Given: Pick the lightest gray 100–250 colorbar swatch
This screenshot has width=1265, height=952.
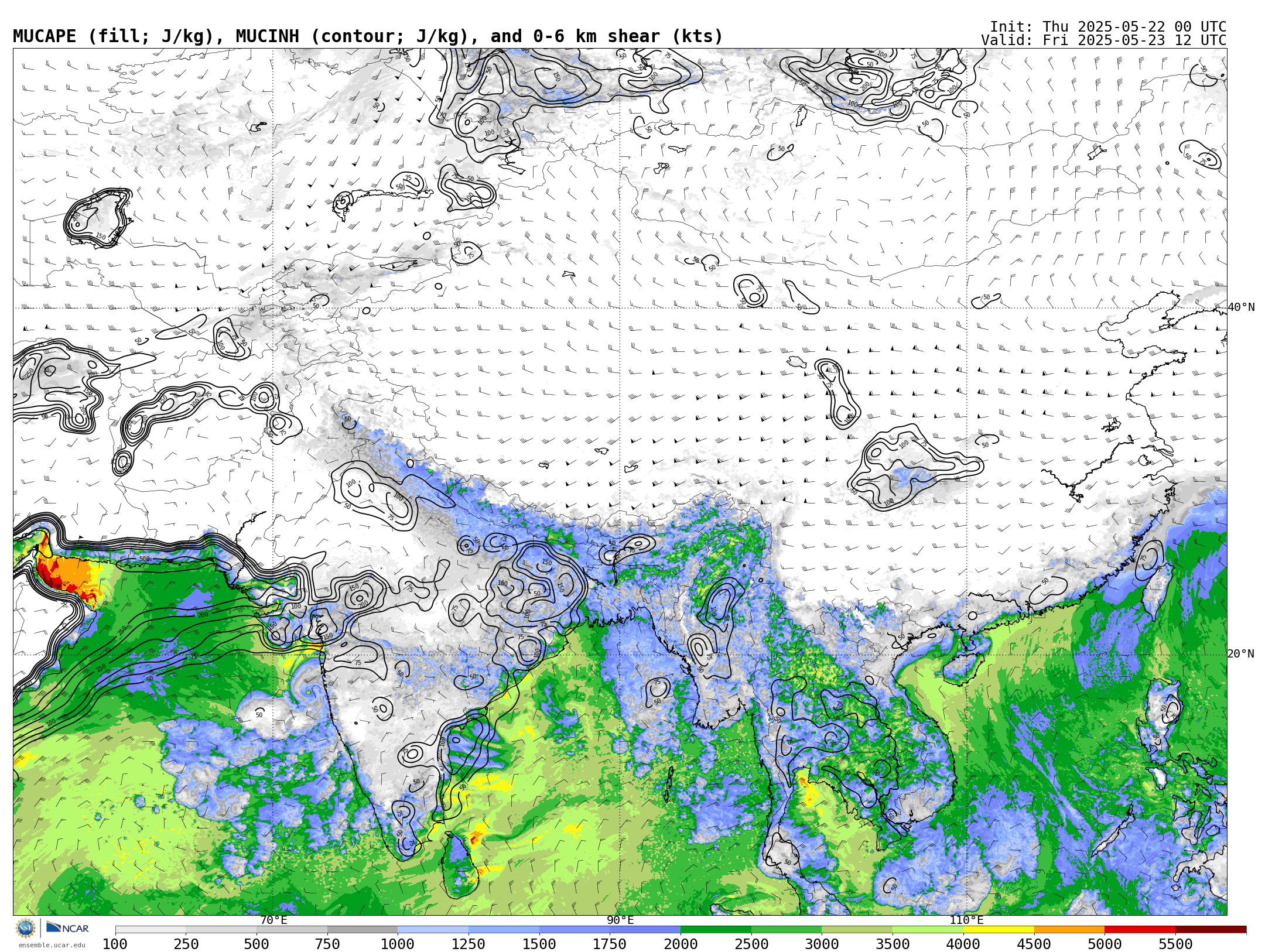Looking at the screenshot, I should 151,930.
